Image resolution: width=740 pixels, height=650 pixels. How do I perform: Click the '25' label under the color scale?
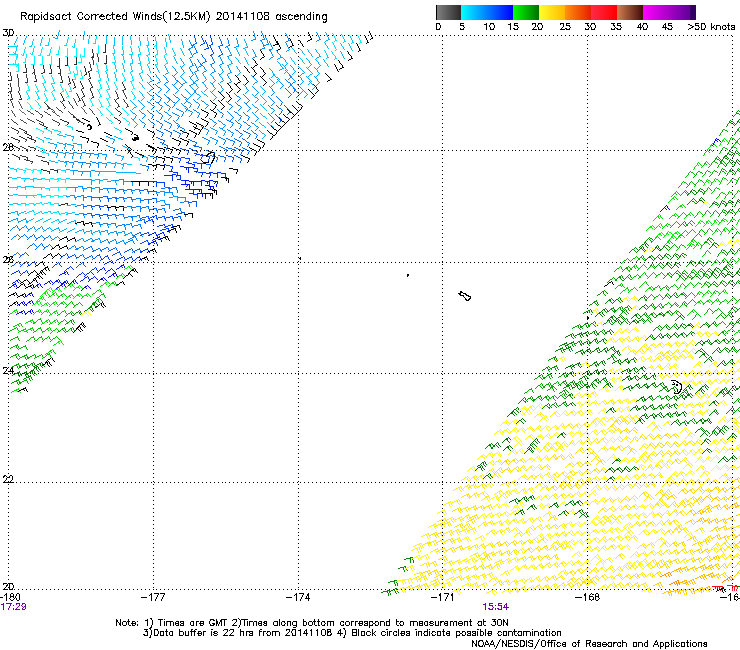tap(565, 26)
